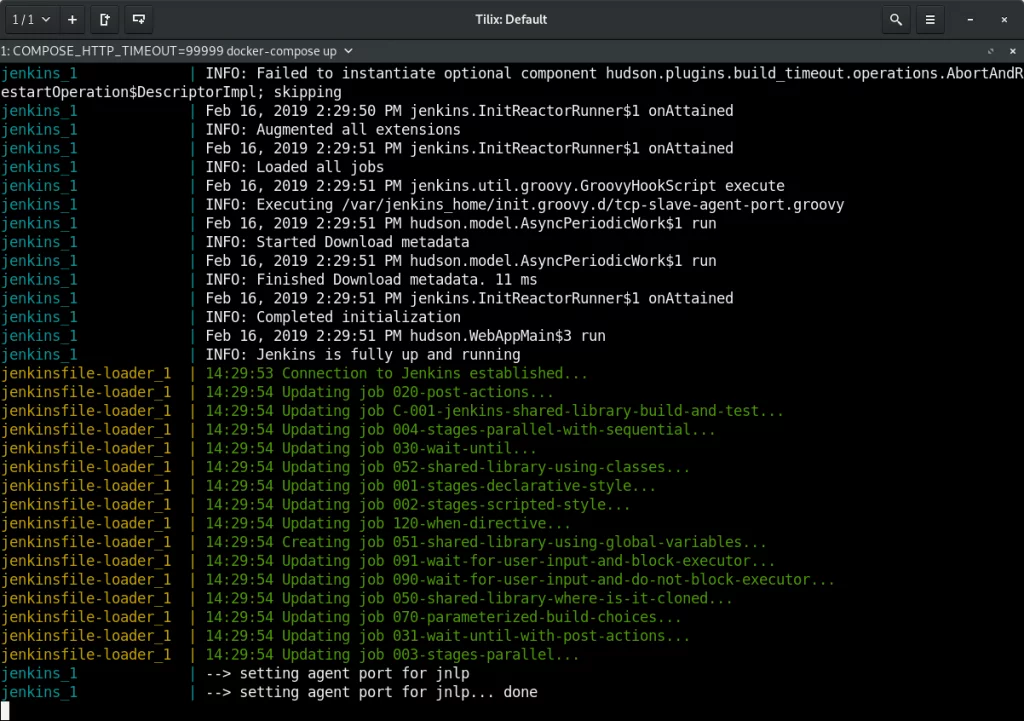The width and height of the screenshot is (1024, 721).
Task: Open the find in terminal search icon
Action: [x=896, y=20]
